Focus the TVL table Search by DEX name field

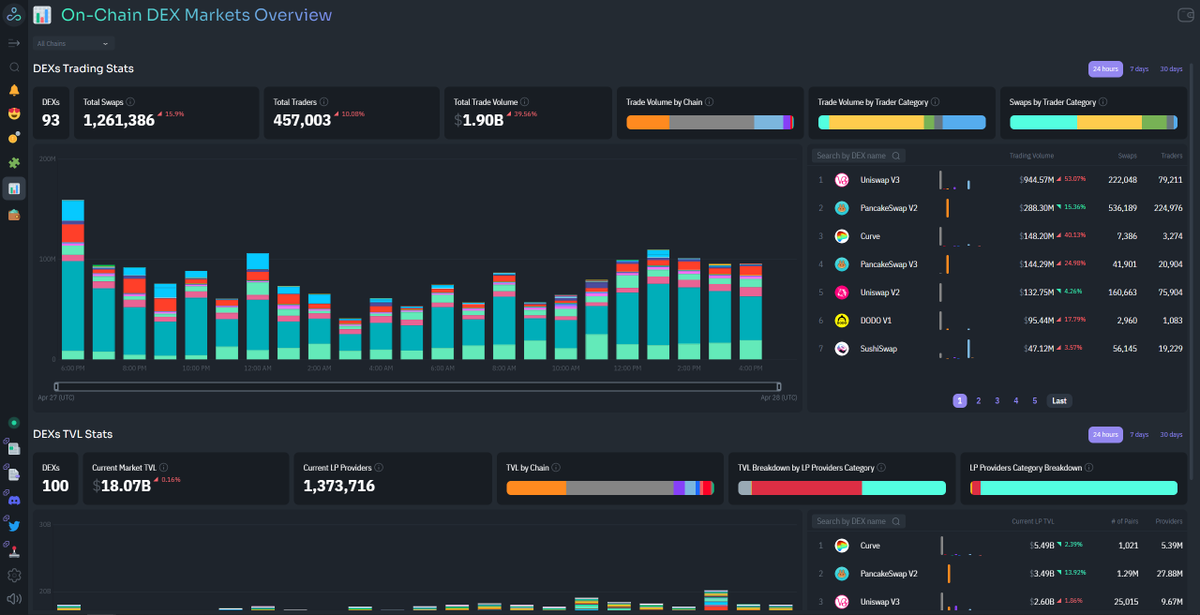click(x=859, y=521)
